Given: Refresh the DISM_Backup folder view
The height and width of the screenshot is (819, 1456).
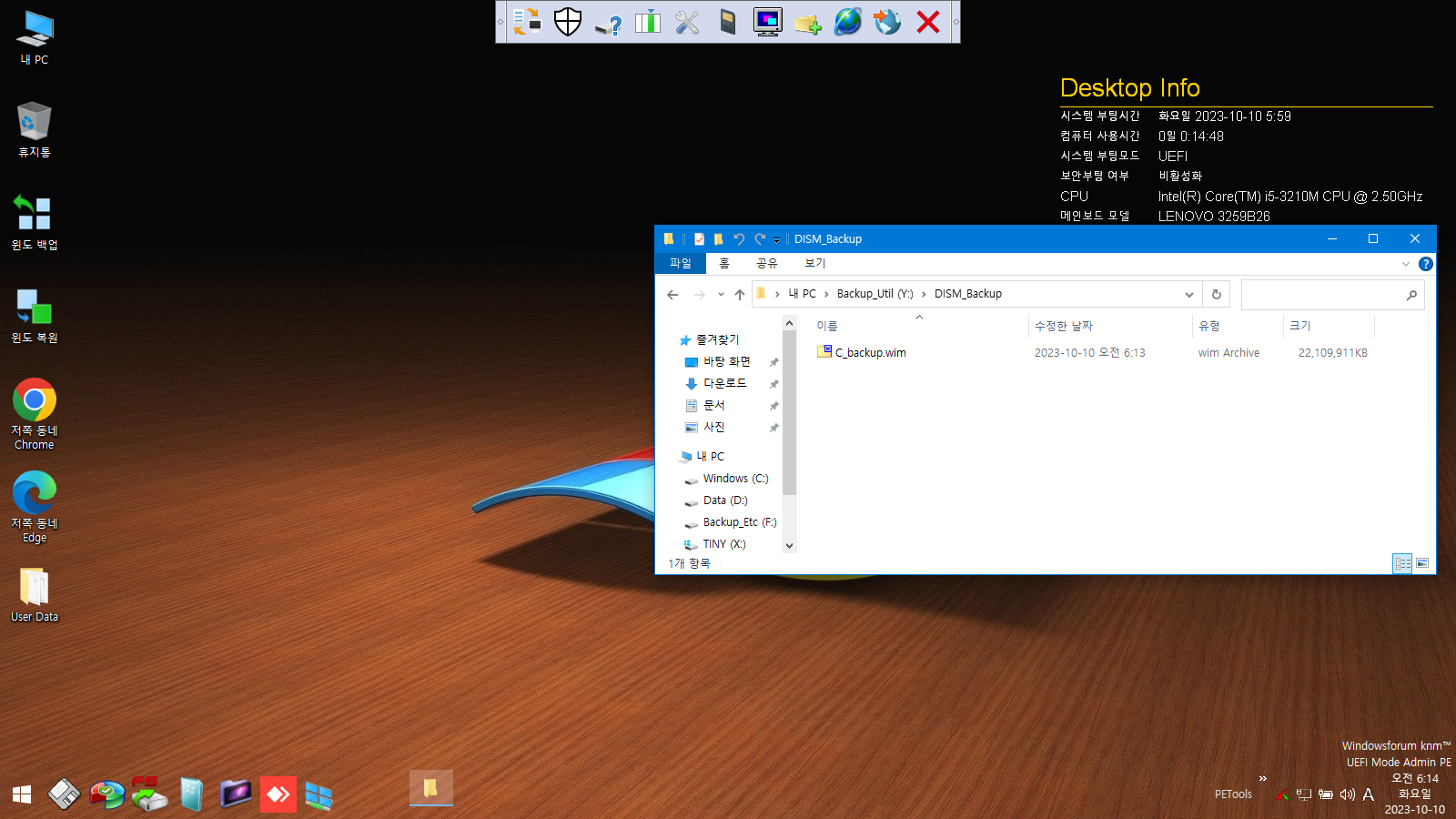Looking at the screenshot, I should pos(1216,294).
